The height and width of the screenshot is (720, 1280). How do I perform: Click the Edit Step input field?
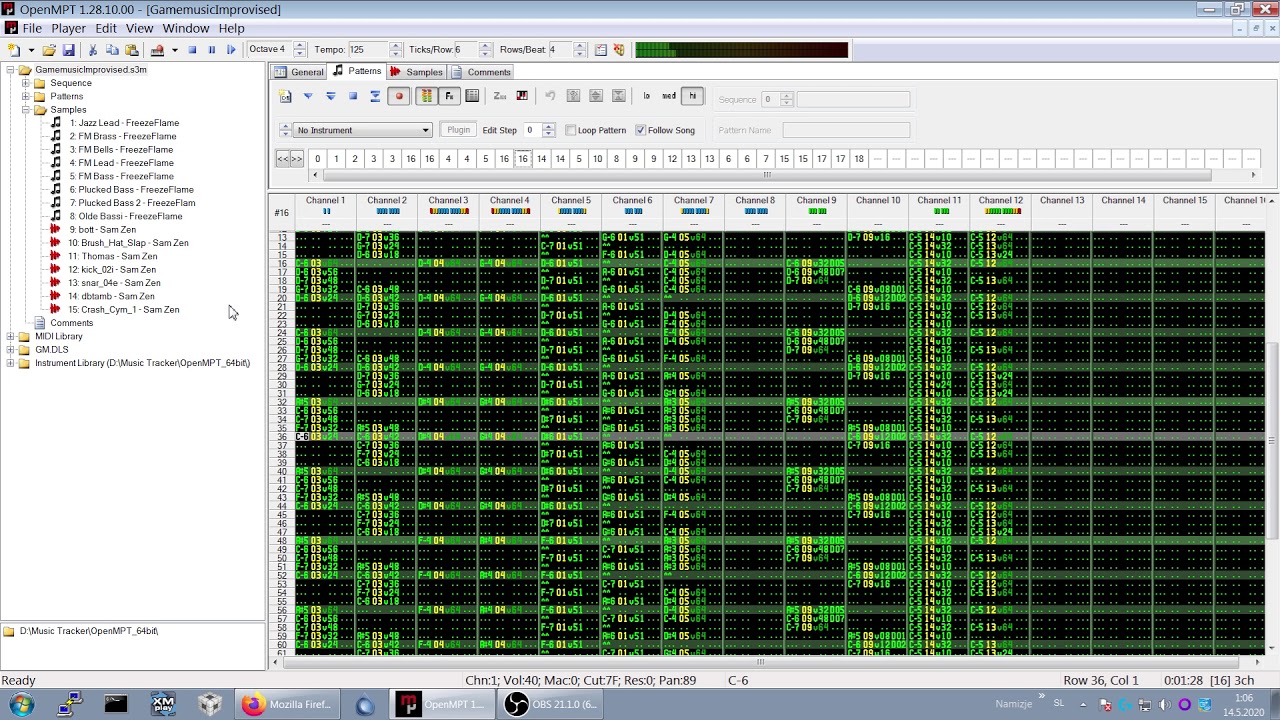click(x=531, y=130)
